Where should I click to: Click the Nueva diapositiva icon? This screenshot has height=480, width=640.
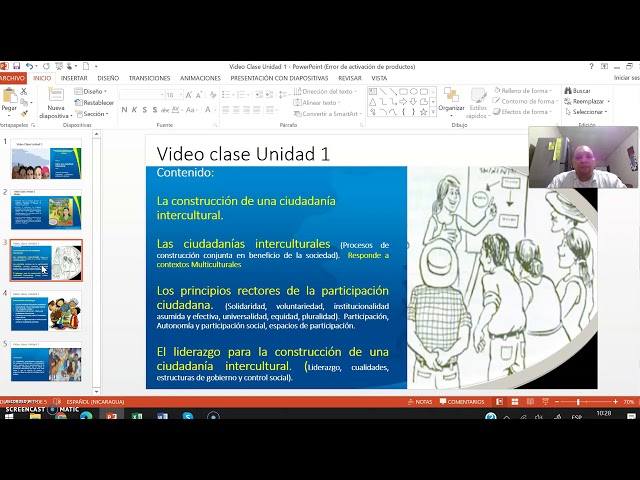pos(56,99)
